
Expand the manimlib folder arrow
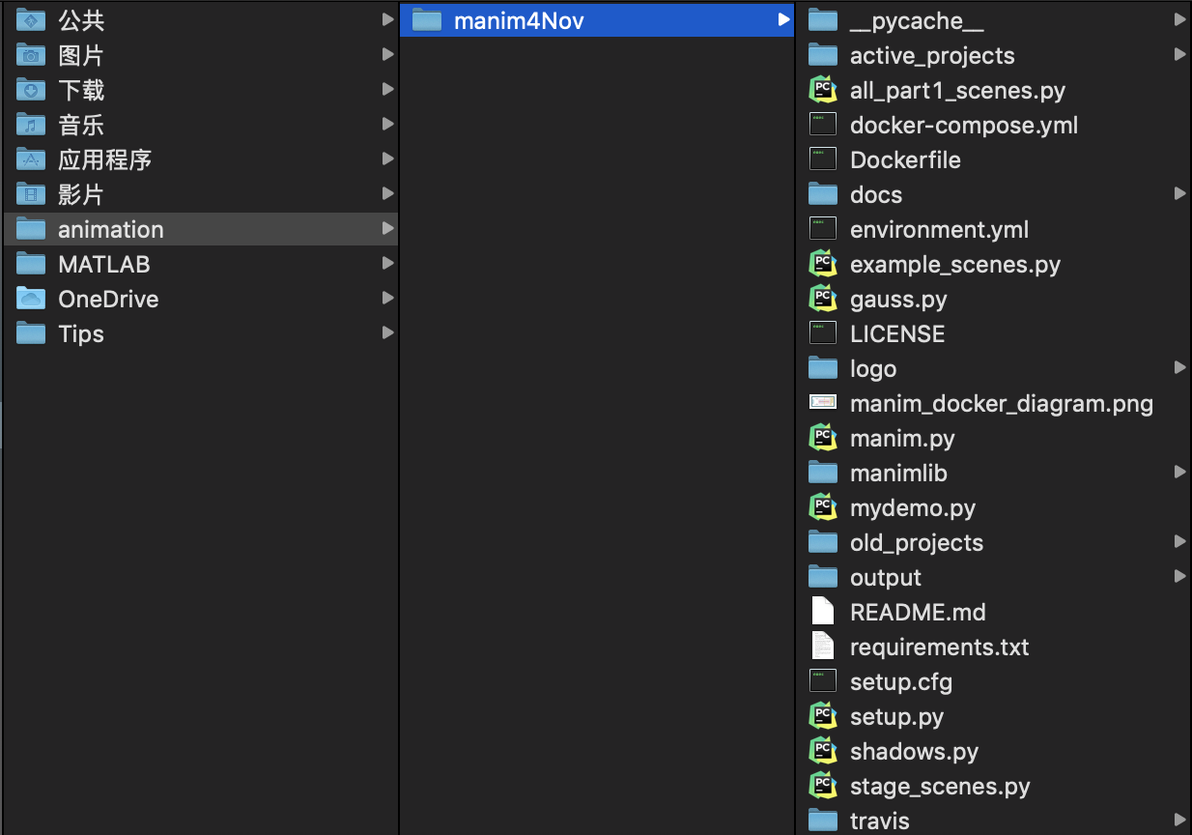(x=1180, y=473)
